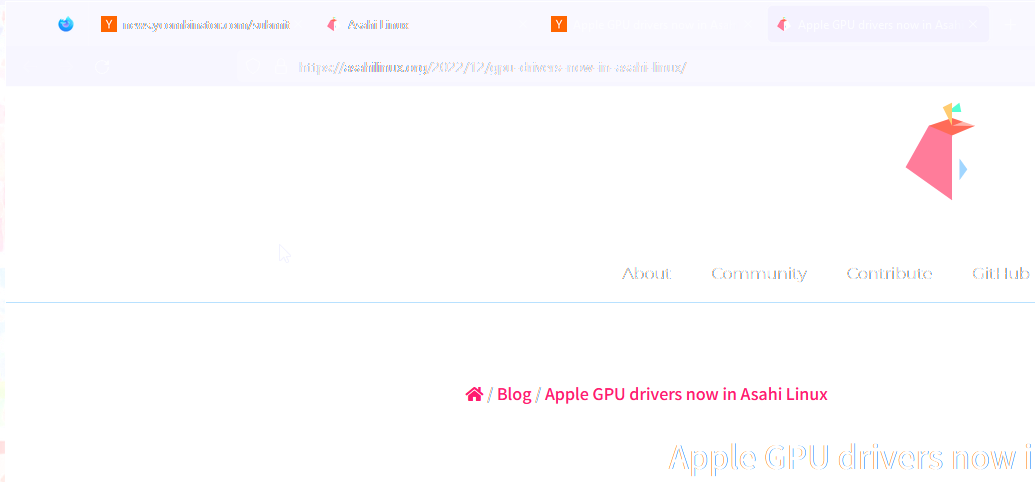The width and height of the screenshot is (1035, 482).
Task: Click the article heading Apple GPU drivers now
Action: [x=851, y=457]
